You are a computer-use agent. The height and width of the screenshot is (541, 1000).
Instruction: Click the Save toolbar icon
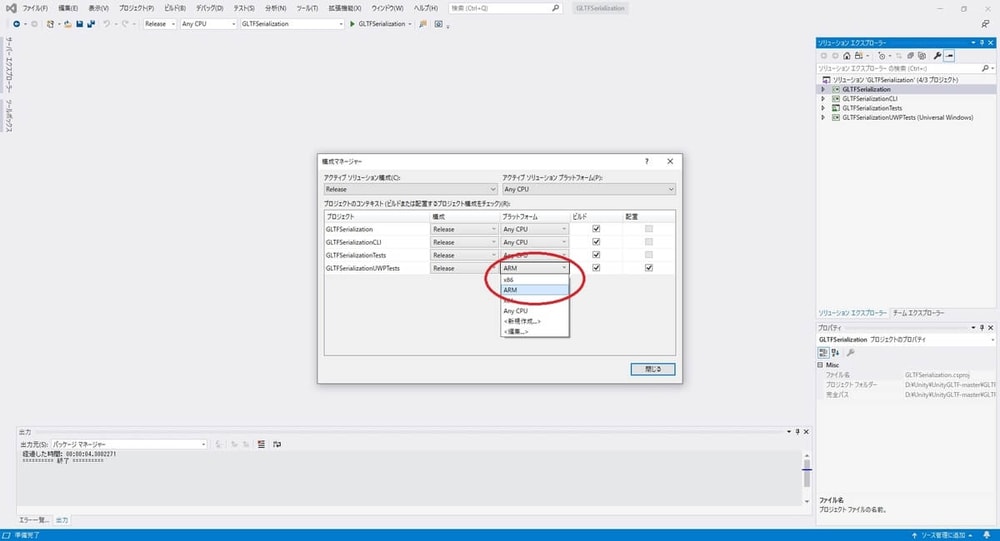pos(79,24)
